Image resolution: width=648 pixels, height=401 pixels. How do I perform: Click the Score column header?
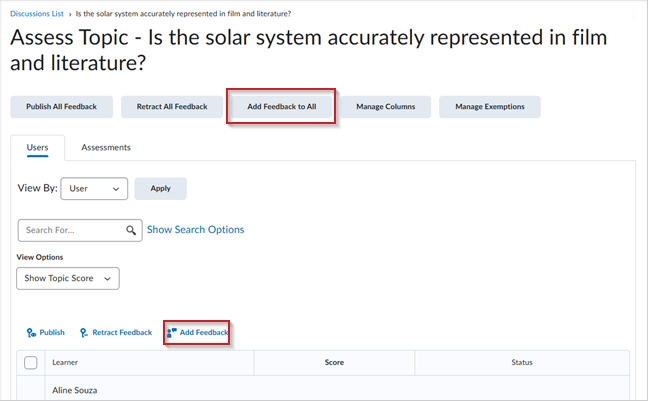(x=334, y=362)
